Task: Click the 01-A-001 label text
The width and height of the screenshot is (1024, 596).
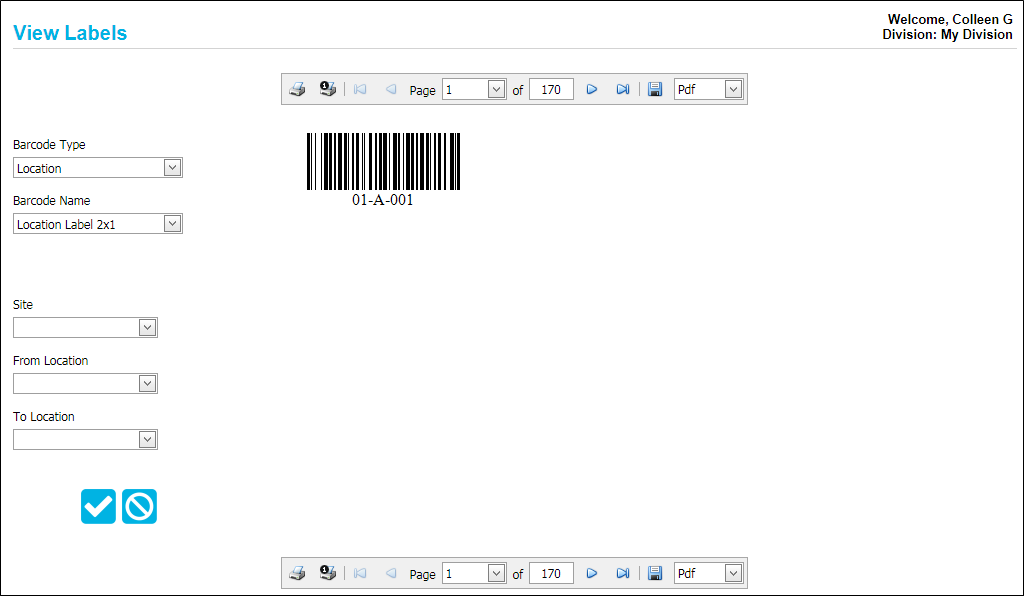Action: [x=383, y=200]
